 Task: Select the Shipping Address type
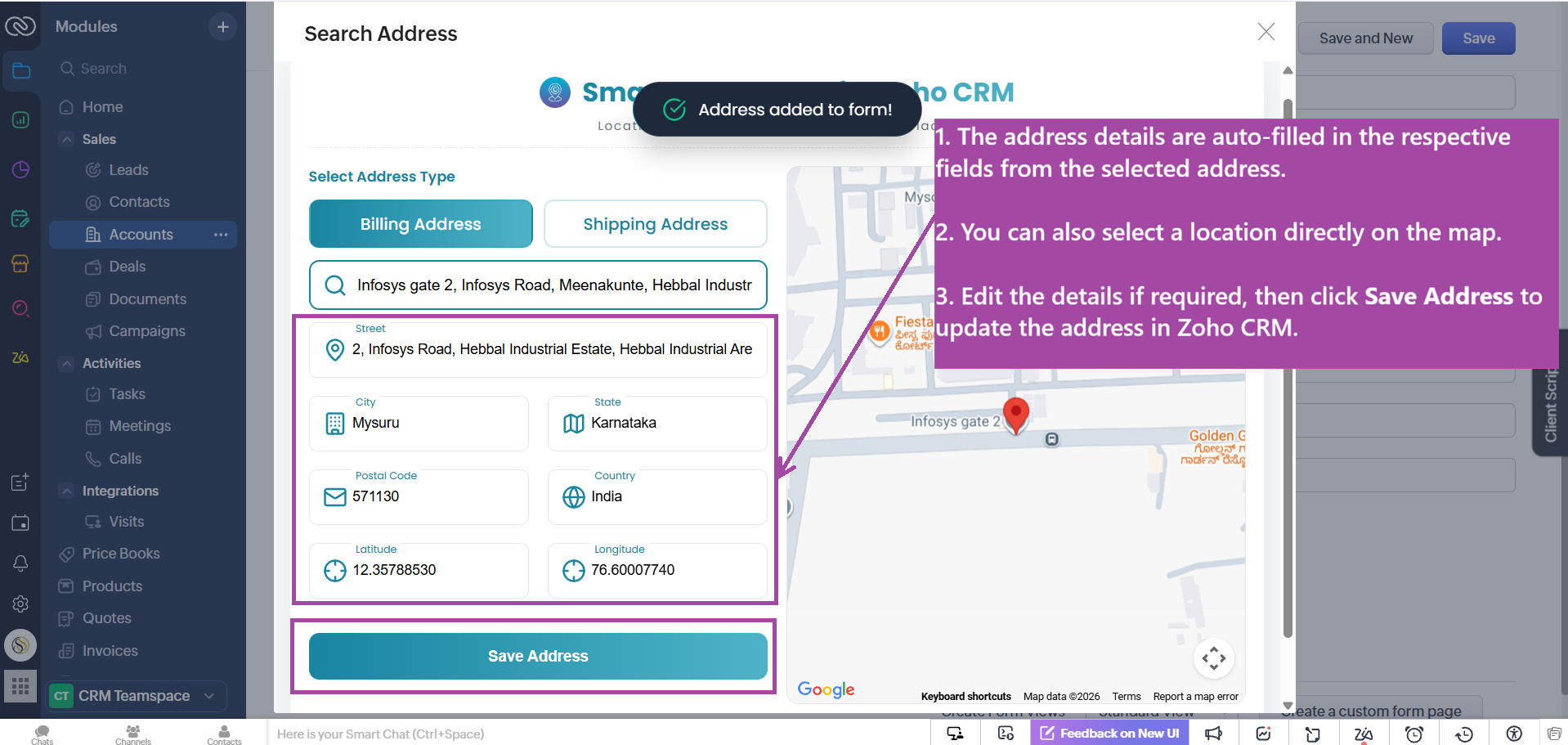(x=654, y=223)
